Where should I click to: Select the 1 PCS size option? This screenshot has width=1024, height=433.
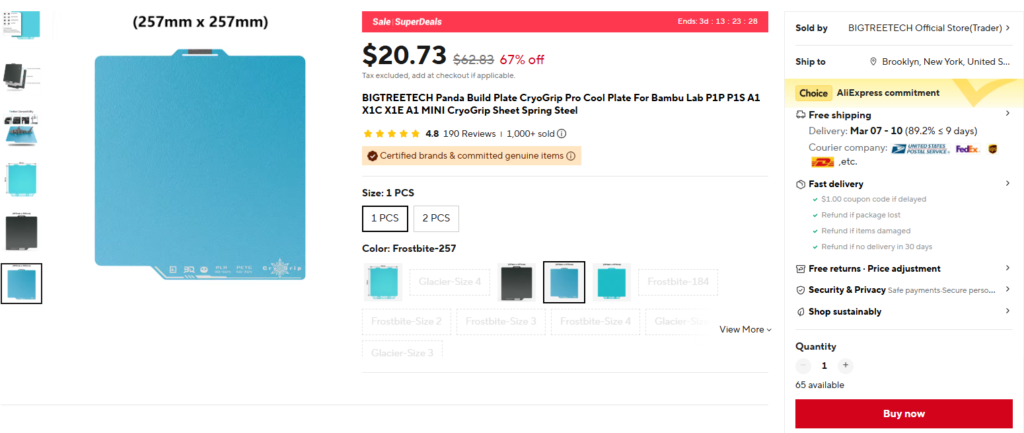coord(385,219)
